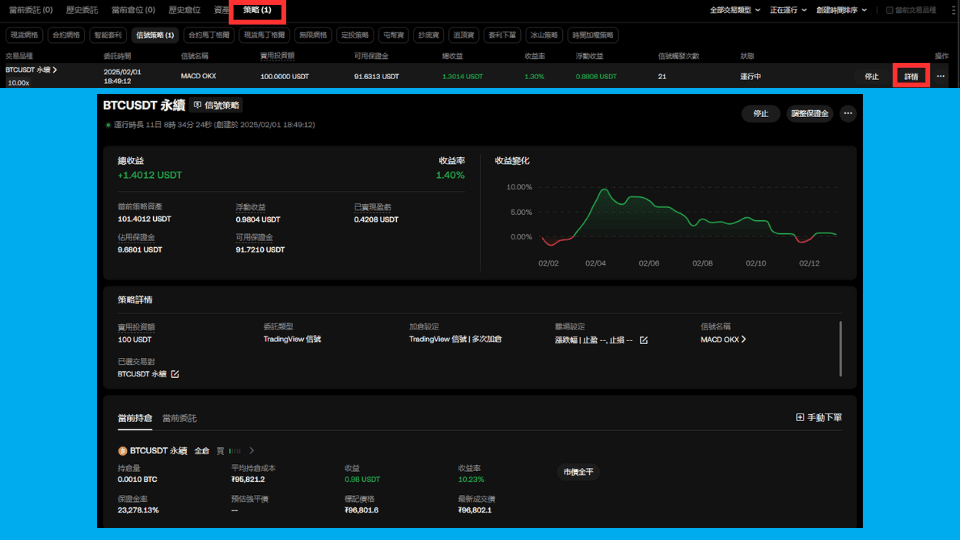Open the three-dot menu in table row
The height and width of the screenshot is (540, 960).
(940, 77)
